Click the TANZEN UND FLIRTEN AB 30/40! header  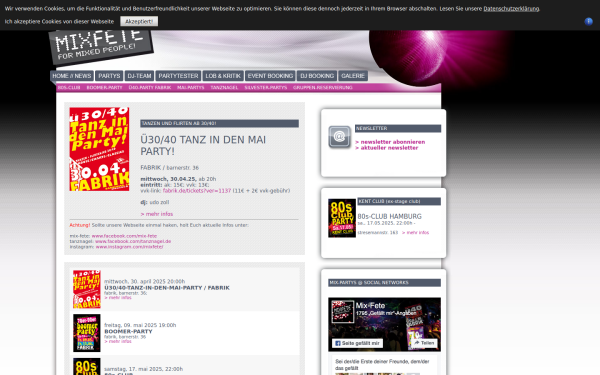[219, 123]
